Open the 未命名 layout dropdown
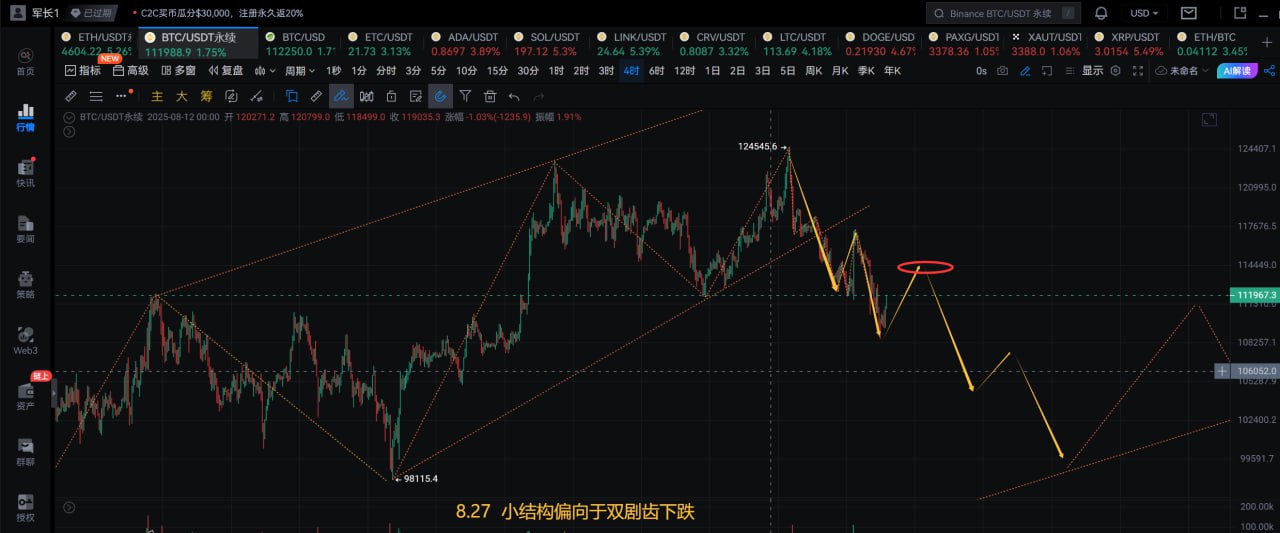Image resolution: width=1280 pixels, height=533 pixels. pyautogui.click(x=1181, y=71)
